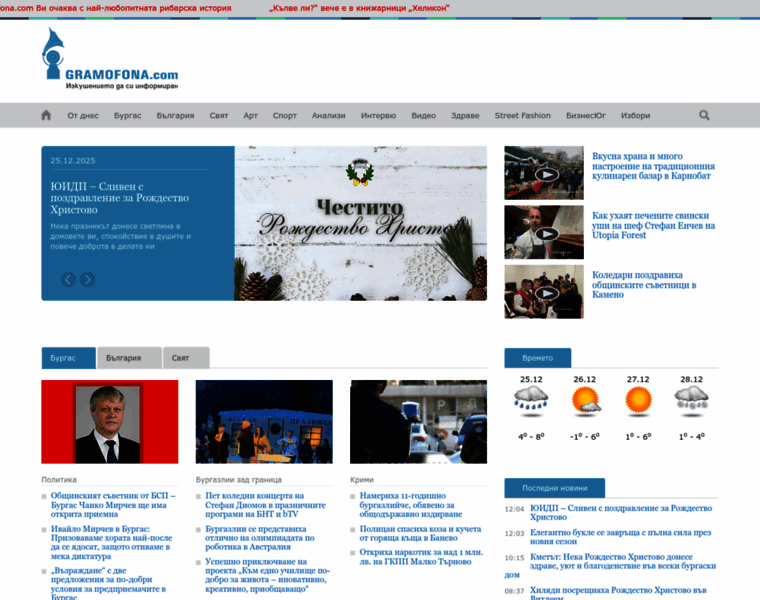Select the 'Последни новини' tab
Viewport: 760px width, 600px height.
pyautogui.click(x=554, y=488)
